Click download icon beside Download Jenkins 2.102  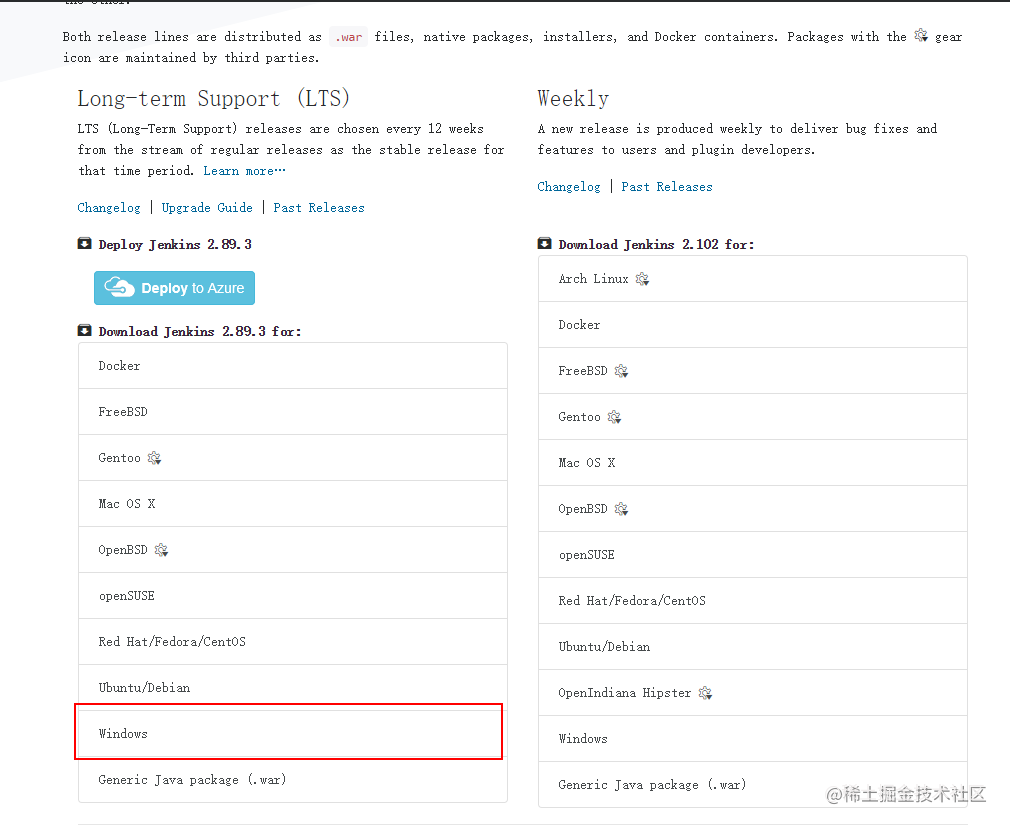click(544, 244)
